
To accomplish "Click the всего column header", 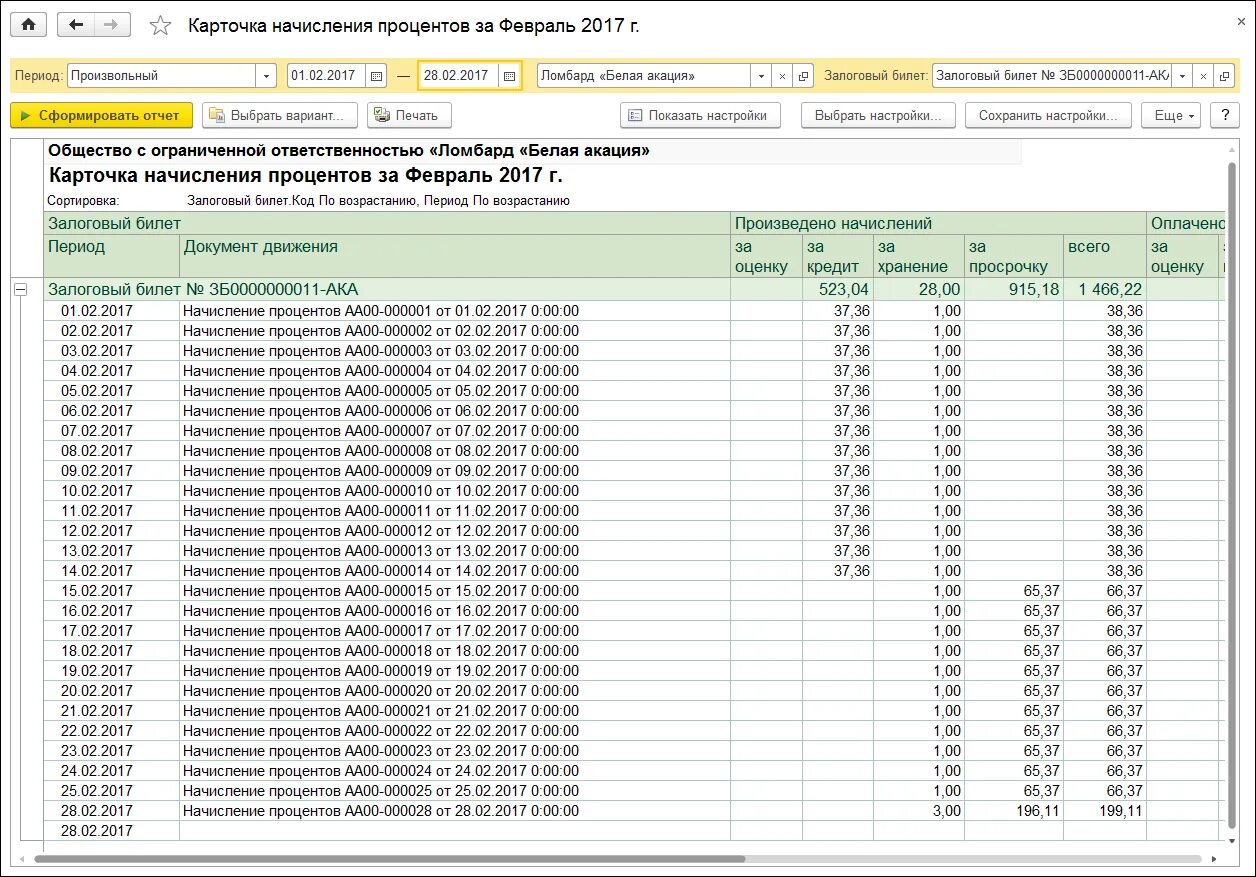I will coord(1104,256).
